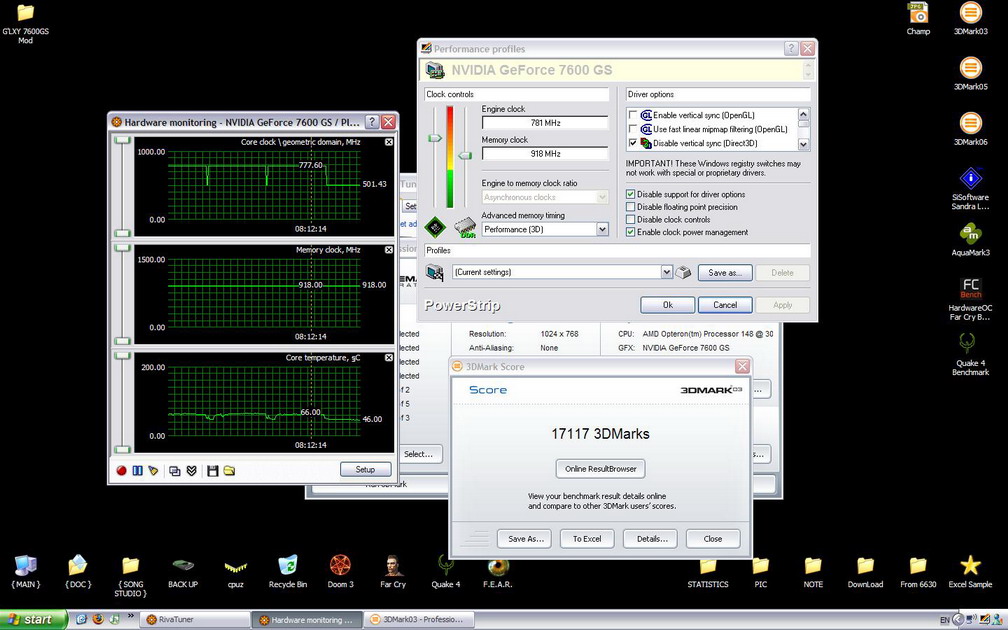
Task: Open the cpuz desktop shortcut
Action: coord(235,572)
